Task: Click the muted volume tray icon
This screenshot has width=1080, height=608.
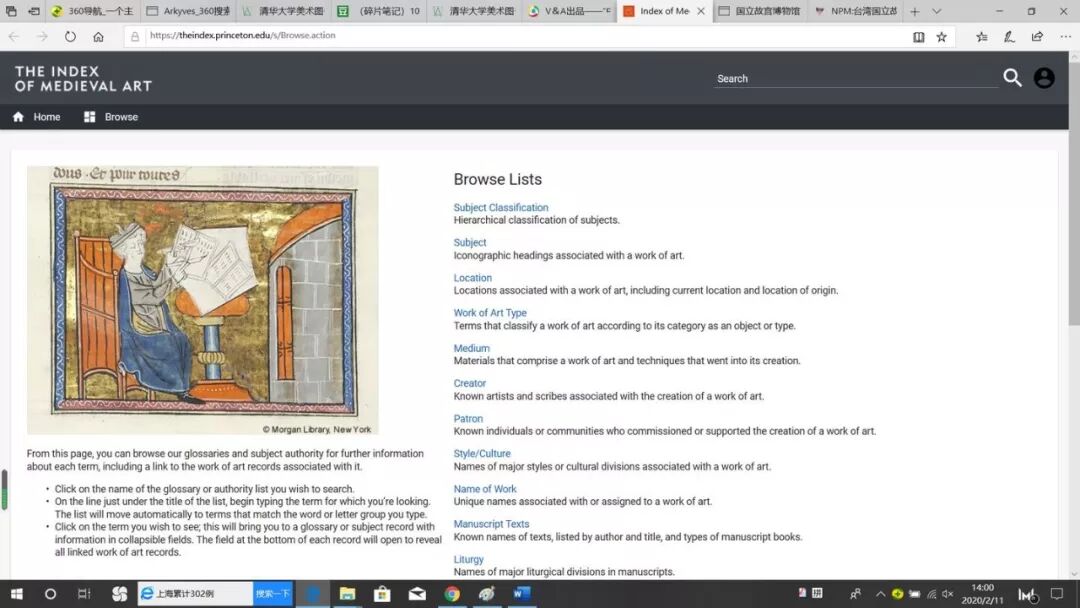Action: click(x=948, y=594)
